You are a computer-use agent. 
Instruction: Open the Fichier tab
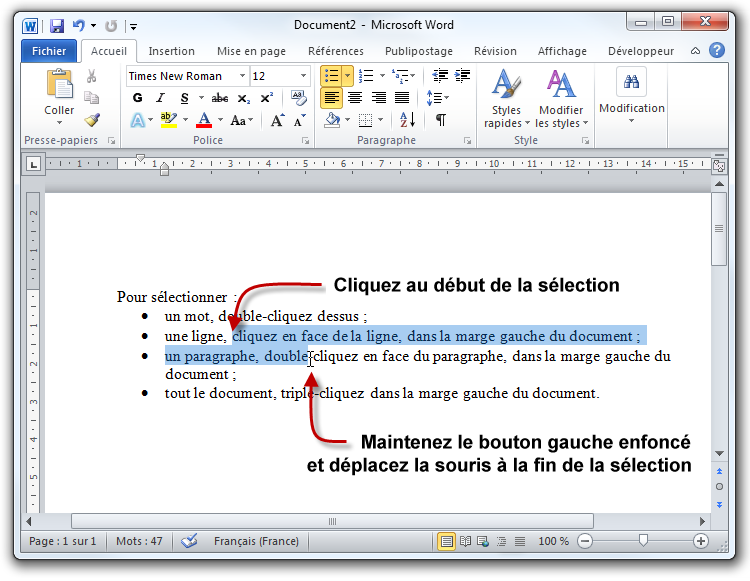[49, 51]
